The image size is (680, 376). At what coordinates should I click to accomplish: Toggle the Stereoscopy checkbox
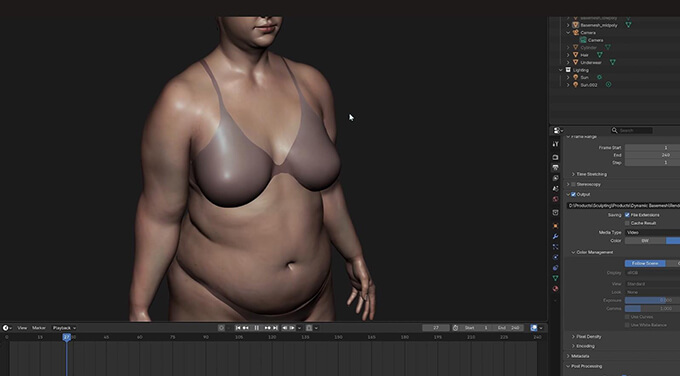coord(573,184)
